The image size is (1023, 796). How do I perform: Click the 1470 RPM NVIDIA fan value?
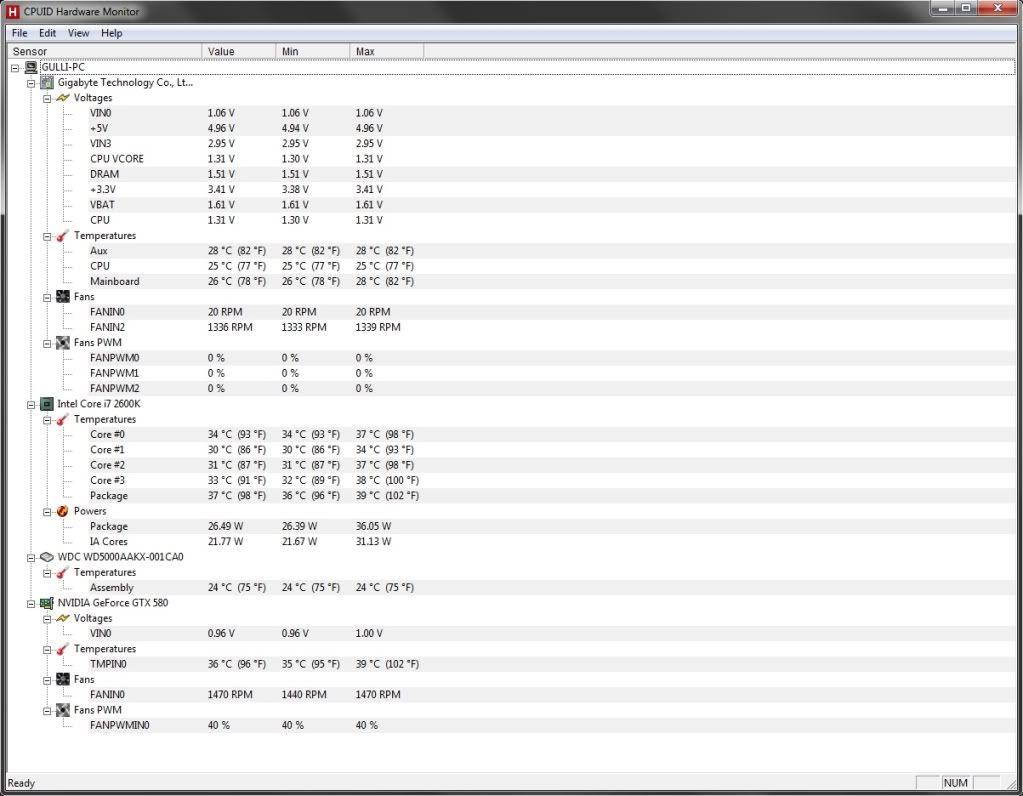230,695
